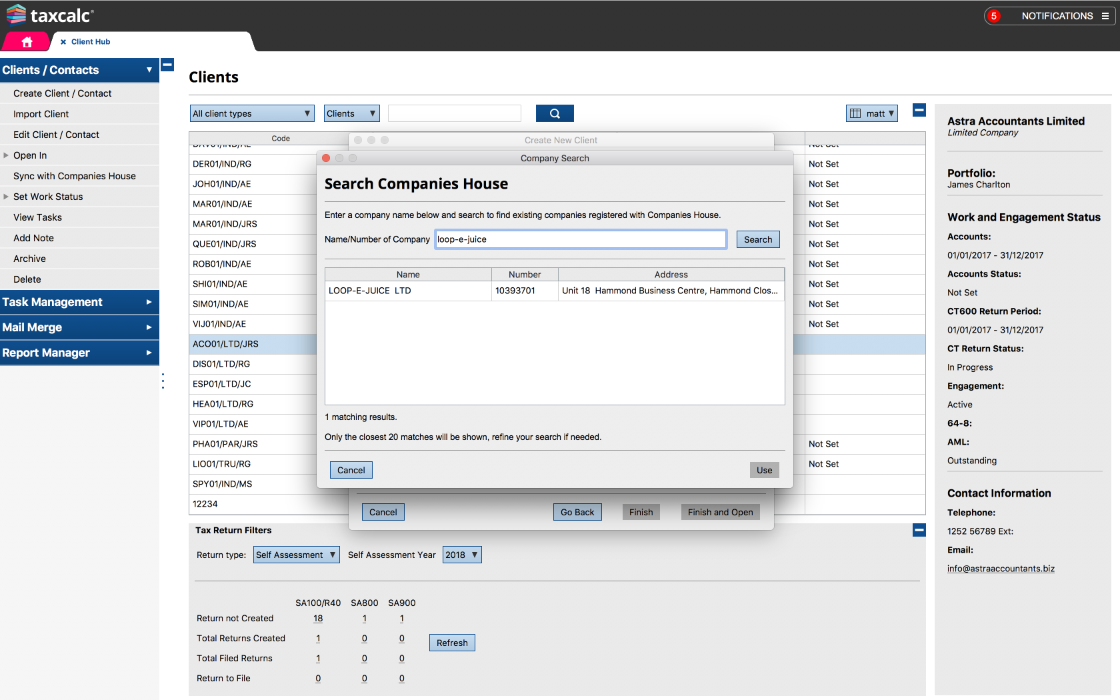This screenshot has height=700, width=1120.
Task: Open the matt column layout dropdown
Action: coord(872,114)
